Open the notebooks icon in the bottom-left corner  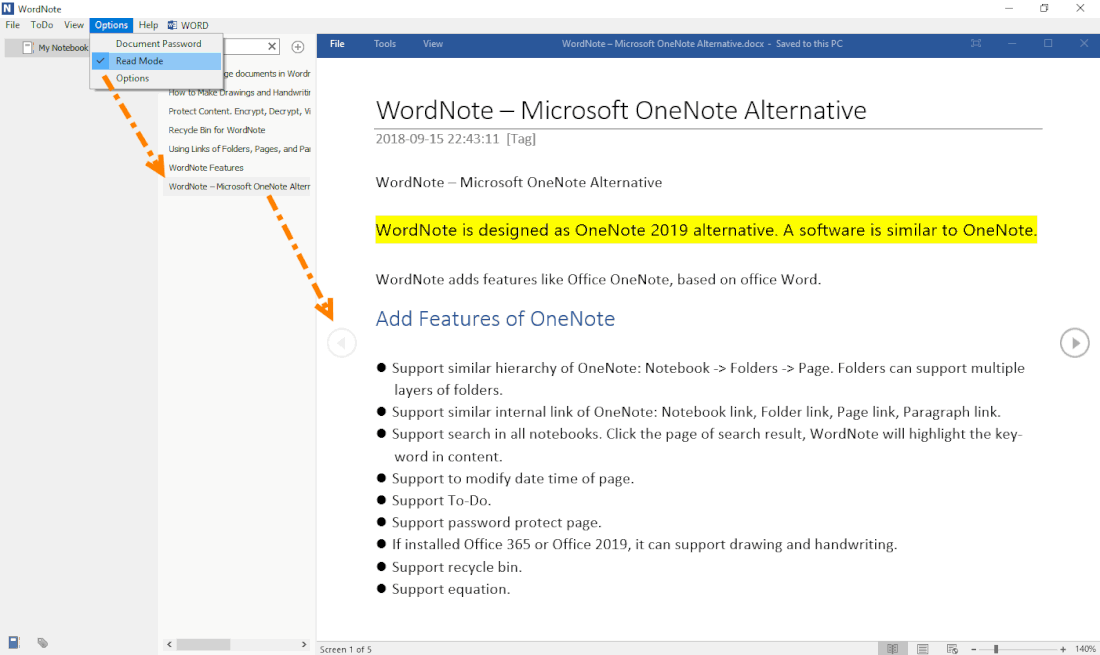13,642
